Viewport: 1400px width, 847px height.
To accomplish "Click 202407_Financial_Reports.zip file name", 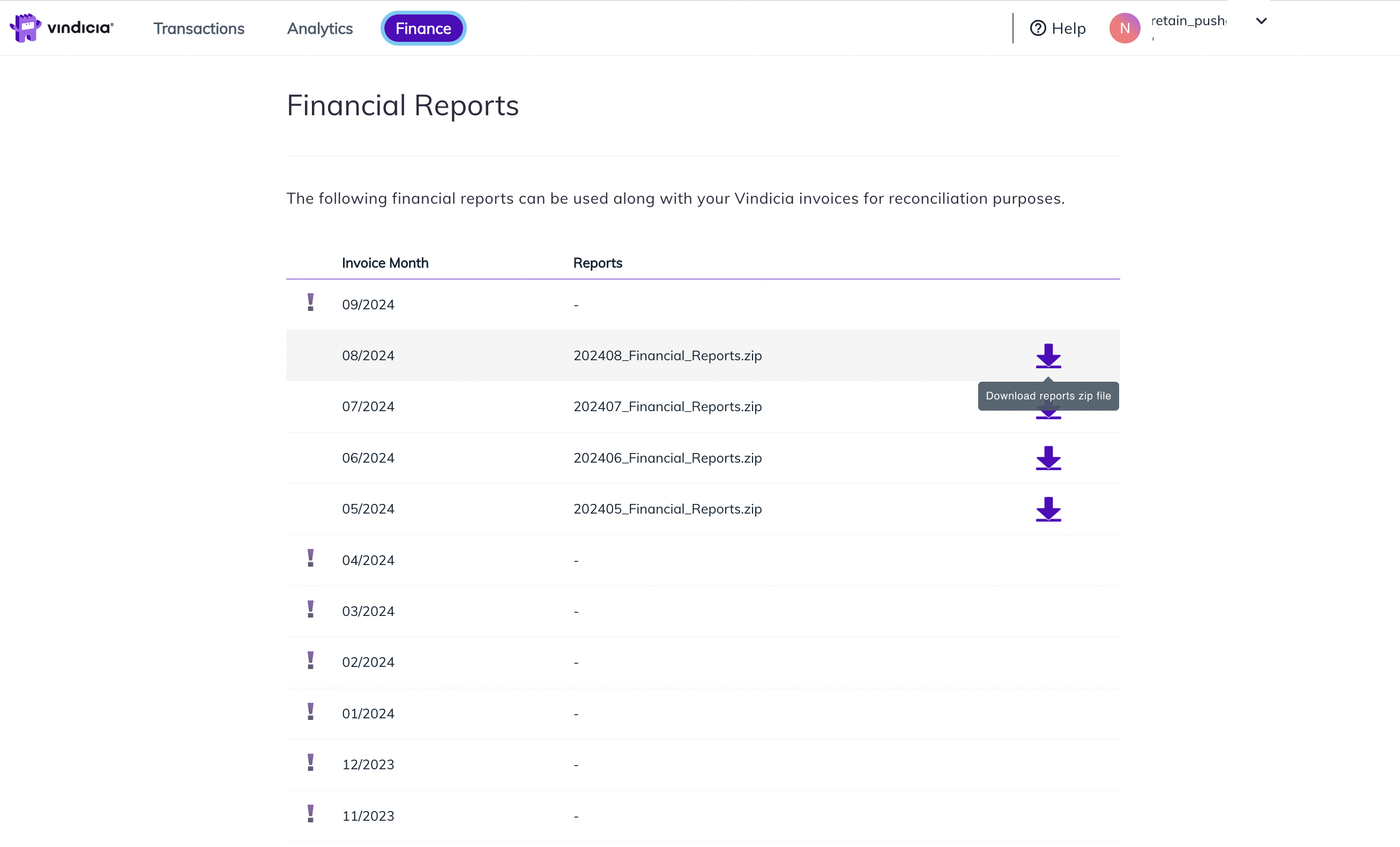I will [668, 407].
